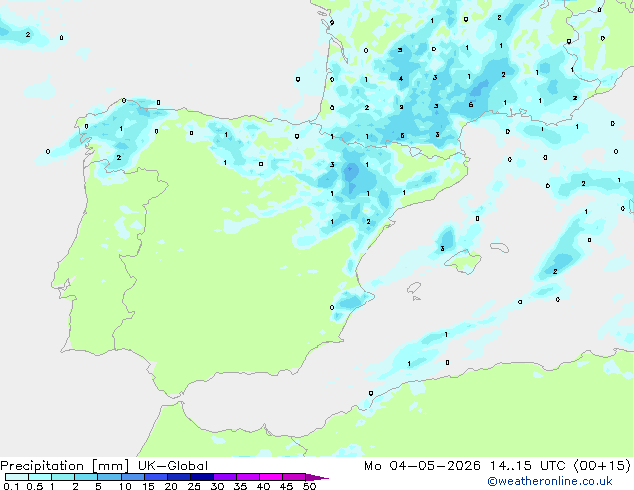Click the above-50 arrow tip of legend

coord(317,477)
